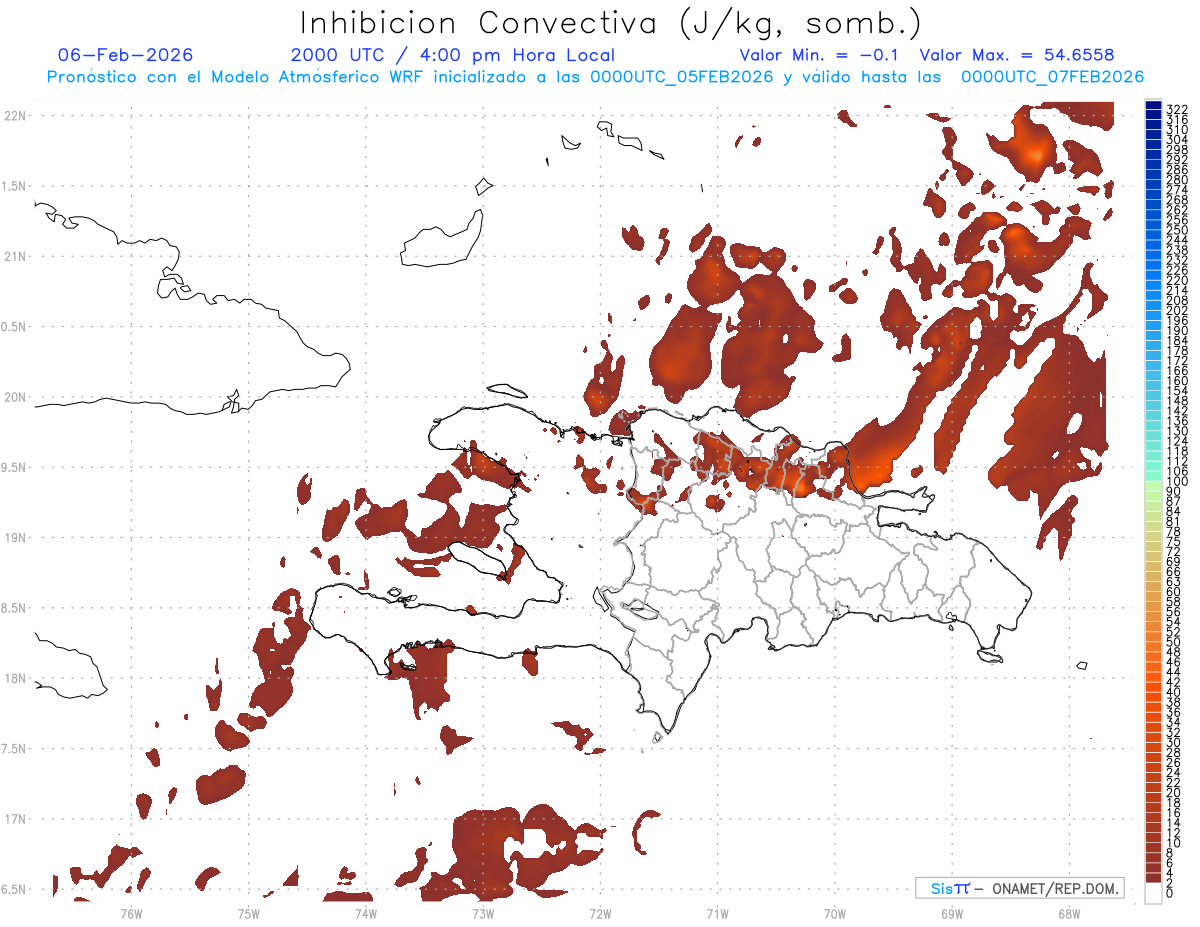Image resolution: width=1200 pixels, height=927 pixels.
Task: Select the date text "06-Feb-2026"
Action: point(126,55)
